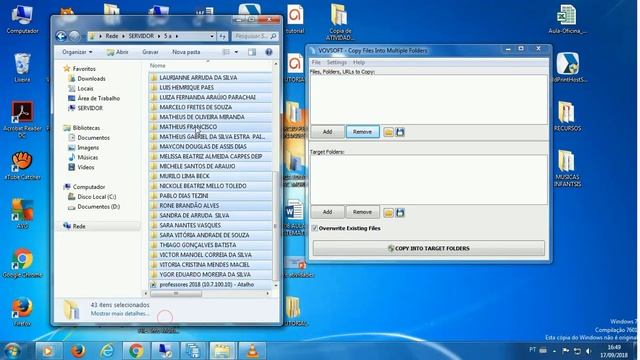Open the RECURSOS folder on desktop

[567, 116]
